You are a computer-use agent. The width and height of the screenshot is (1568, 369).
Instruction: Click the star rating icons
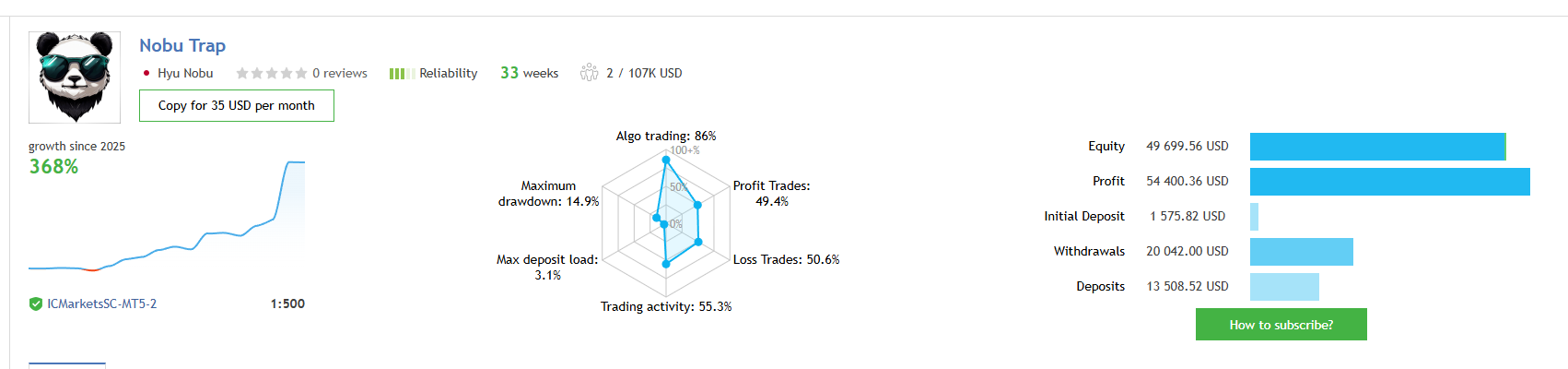[271, 74]
